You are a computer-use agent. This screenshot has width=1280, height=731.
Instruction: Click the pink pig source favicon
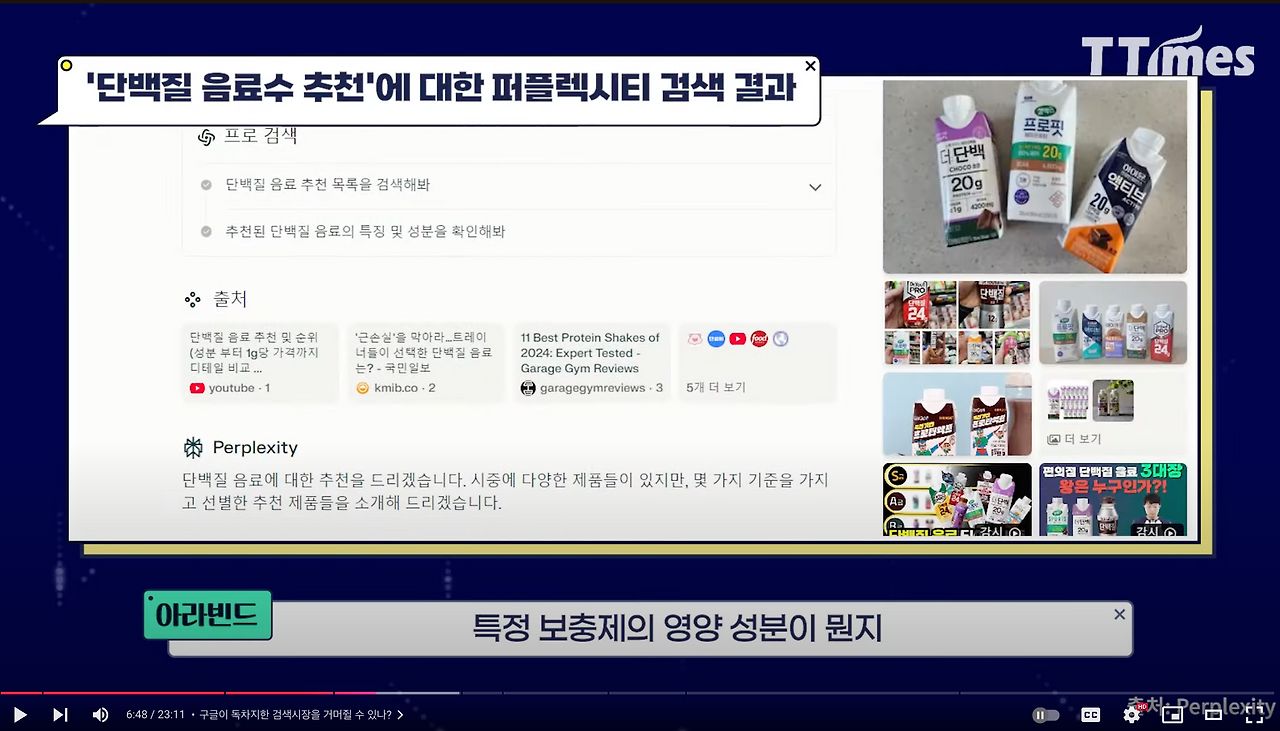click(695, 339)
